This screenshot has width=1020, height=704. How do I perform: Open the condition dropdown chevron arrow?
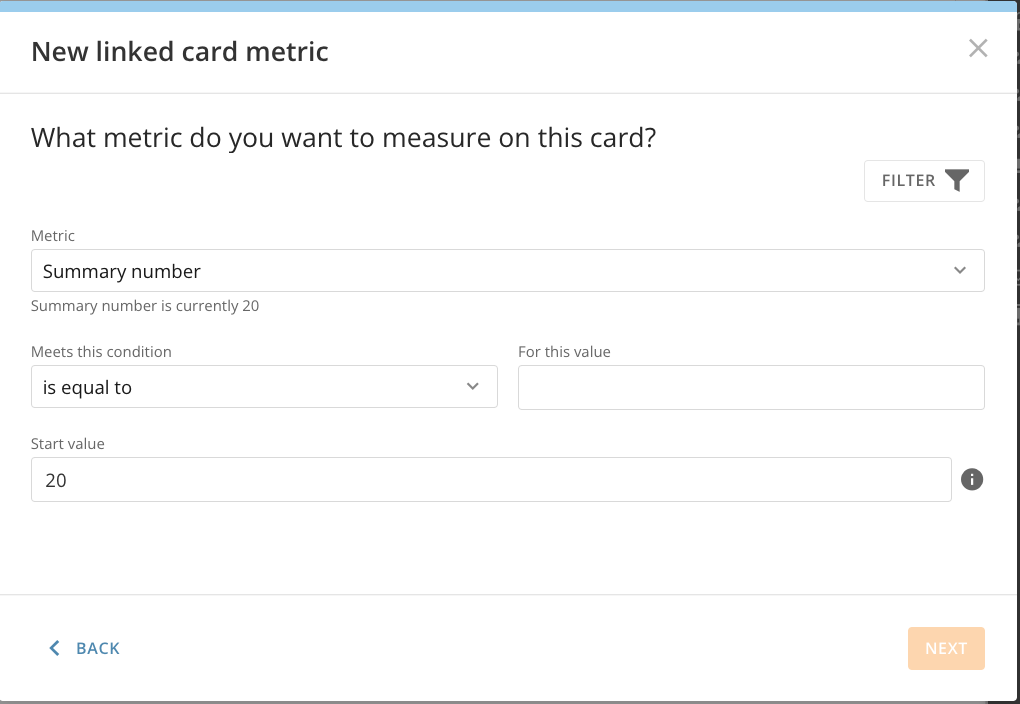[x=473, y=387]
